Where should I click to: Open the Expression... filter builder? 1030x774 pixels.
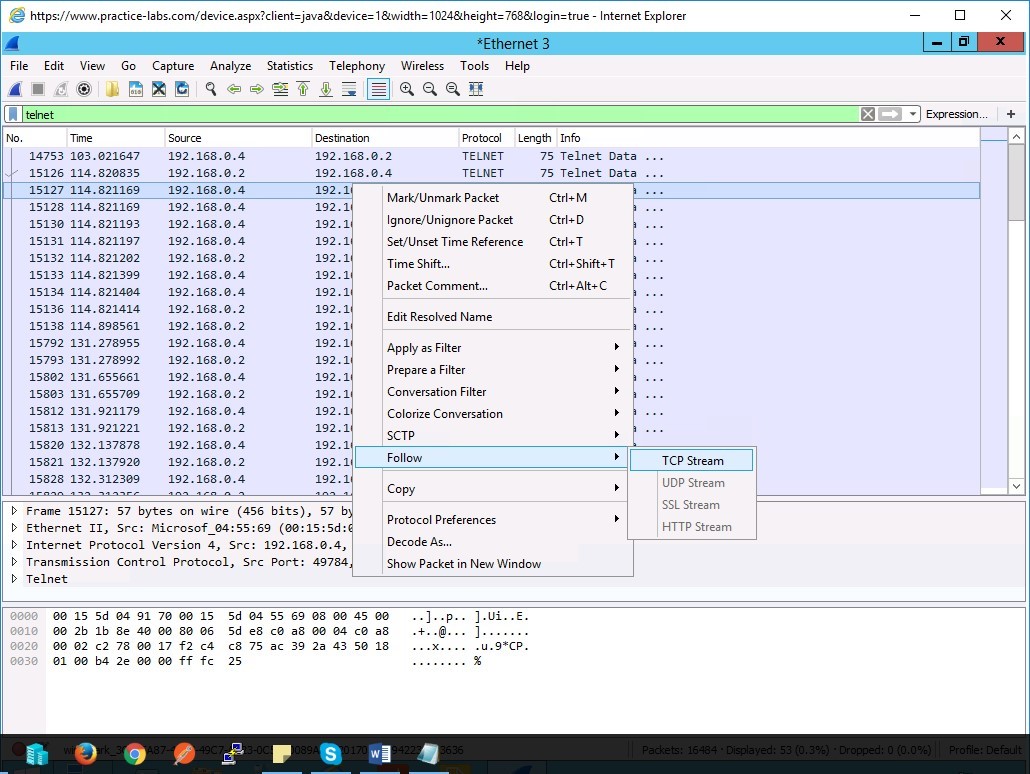pos(956,114)
